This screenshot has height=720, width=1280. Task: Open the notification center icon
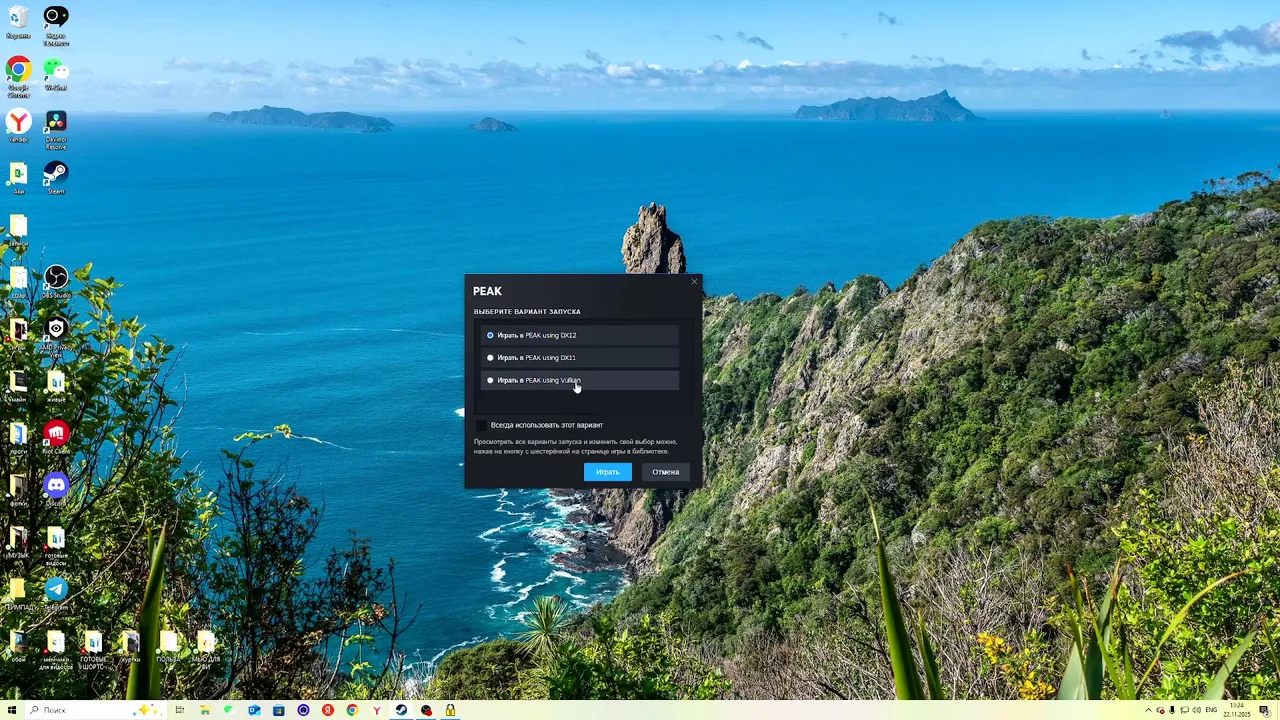click(x=1264, y=710)
